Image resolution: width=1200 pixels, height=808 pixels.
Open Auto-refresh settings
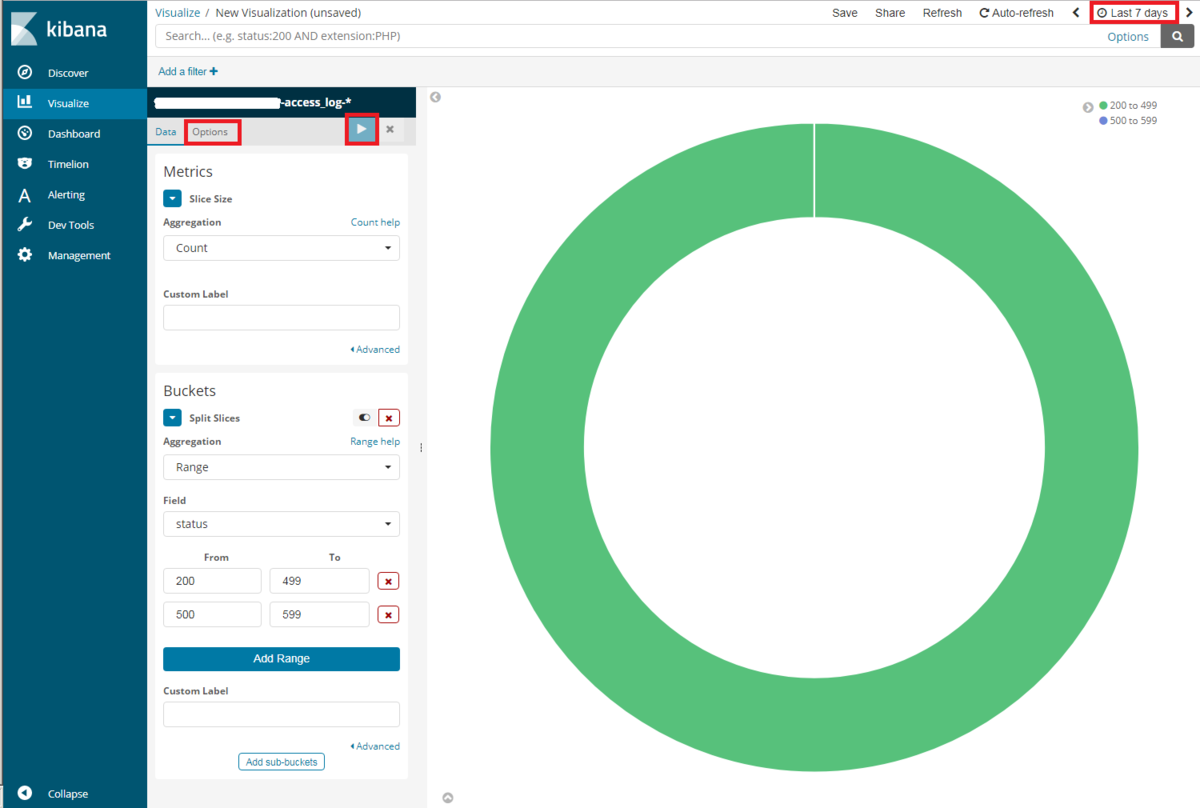[x=1016, y=13]
